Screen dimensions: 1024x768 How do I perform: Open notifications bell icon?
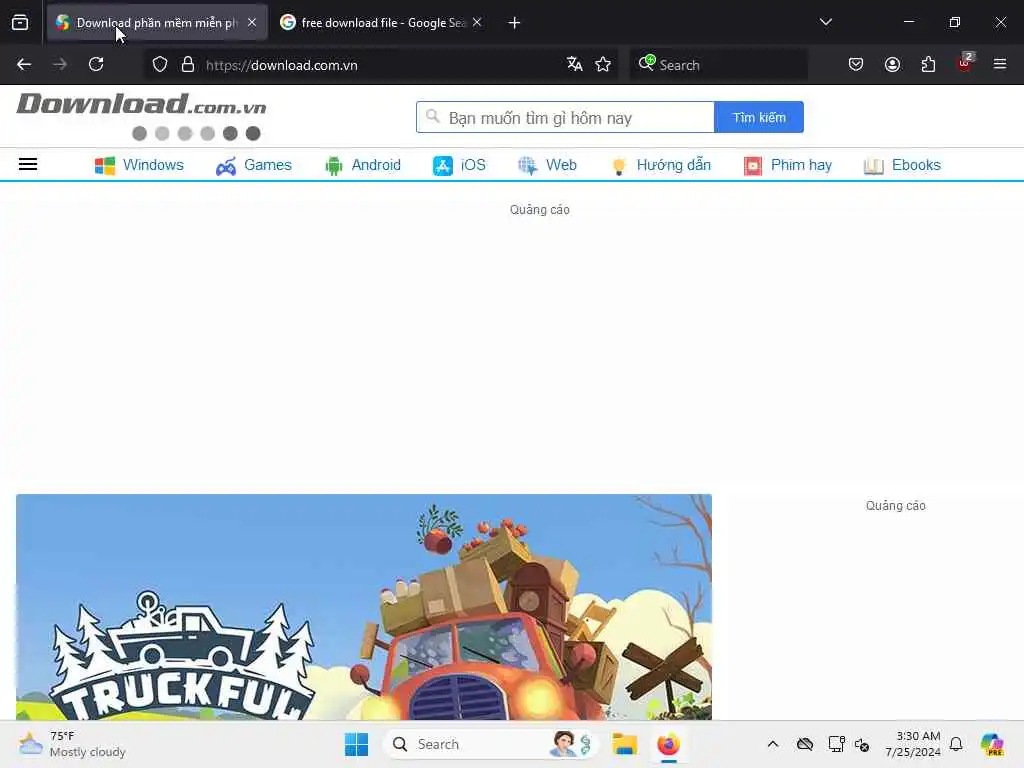(x=956, y=744)
